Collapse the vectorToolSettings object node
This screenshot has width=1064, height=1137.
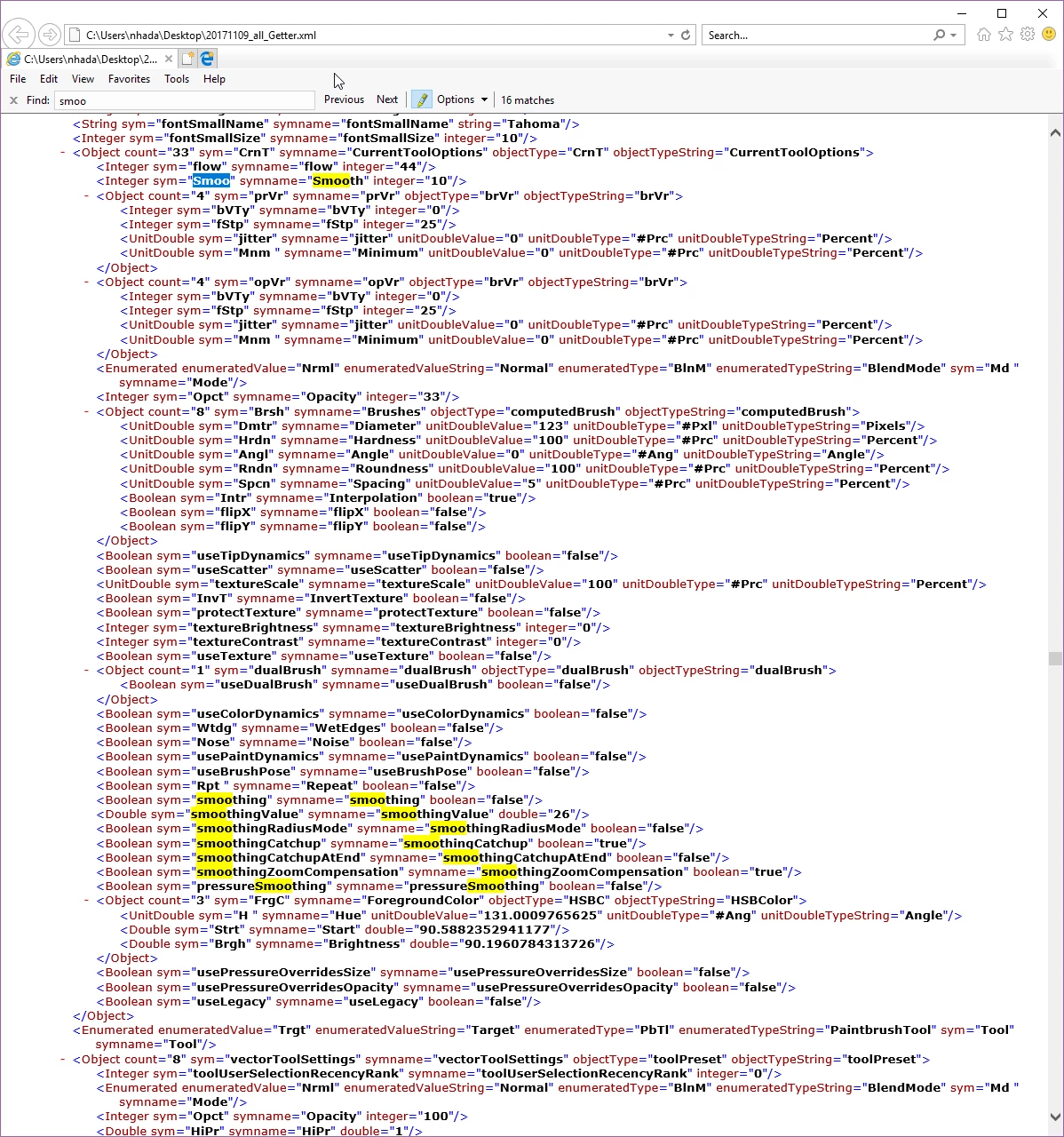tap(63, 1060)
